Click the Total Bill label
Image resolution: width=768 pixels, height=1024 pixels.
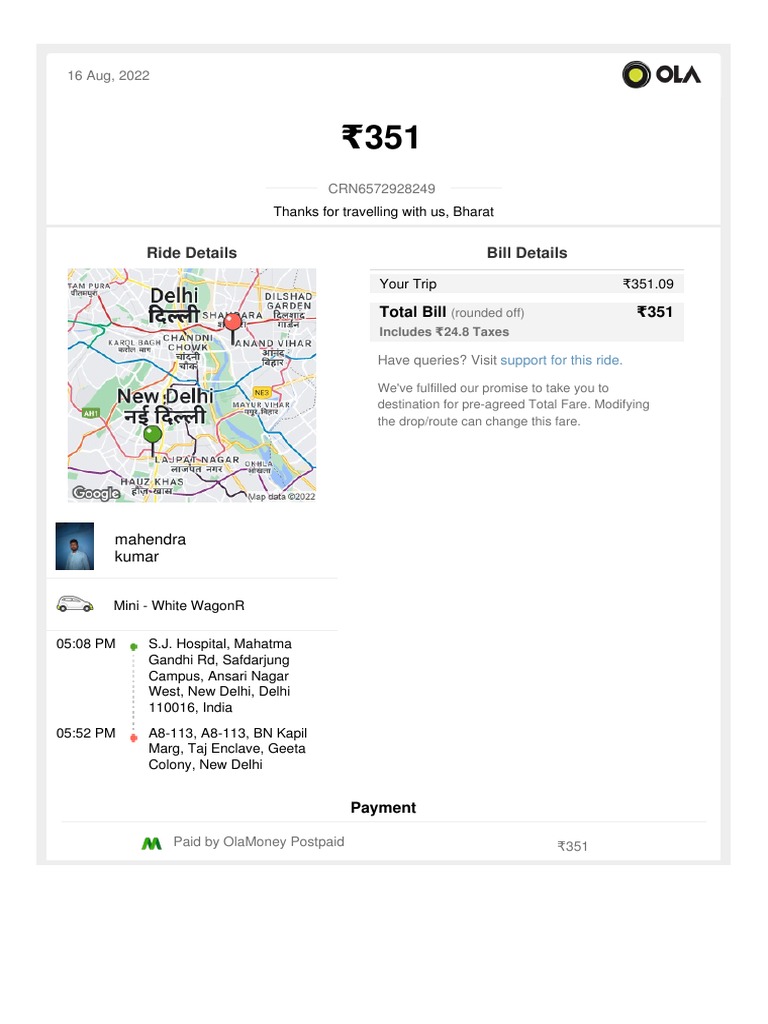(413, 312)
